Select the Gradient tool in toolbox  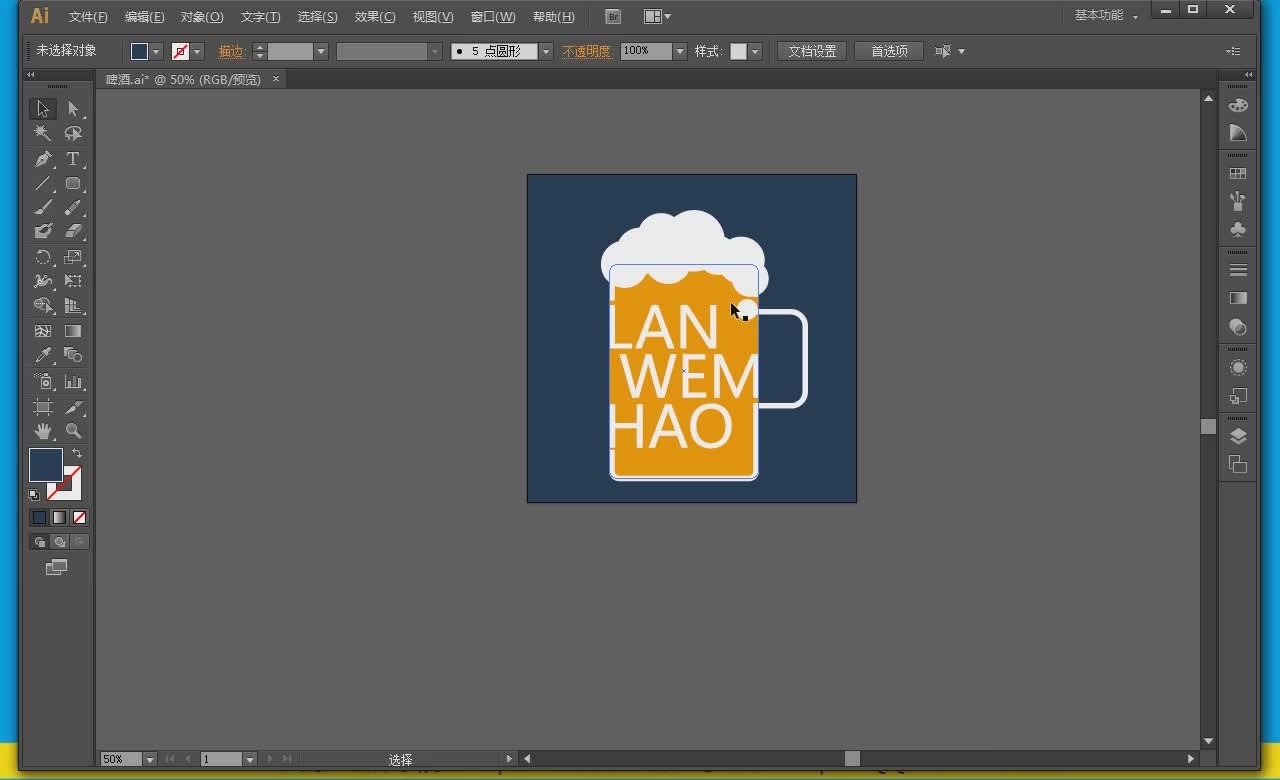coord(73,331)
